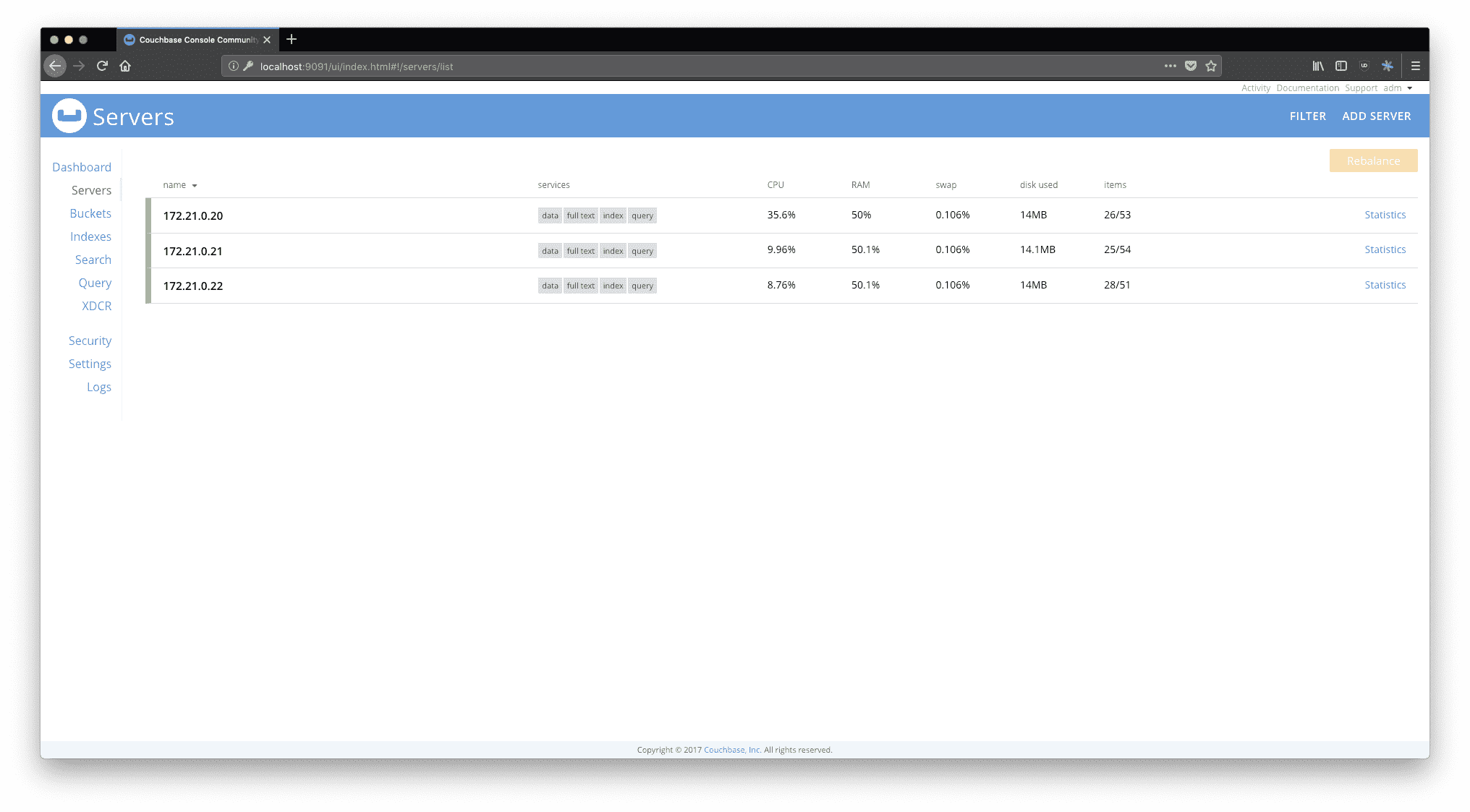Image resolution: width=1470 pixels, height=812 pixels.
Task: Open Dashboard from sidebar
Action: pos(81,166)
